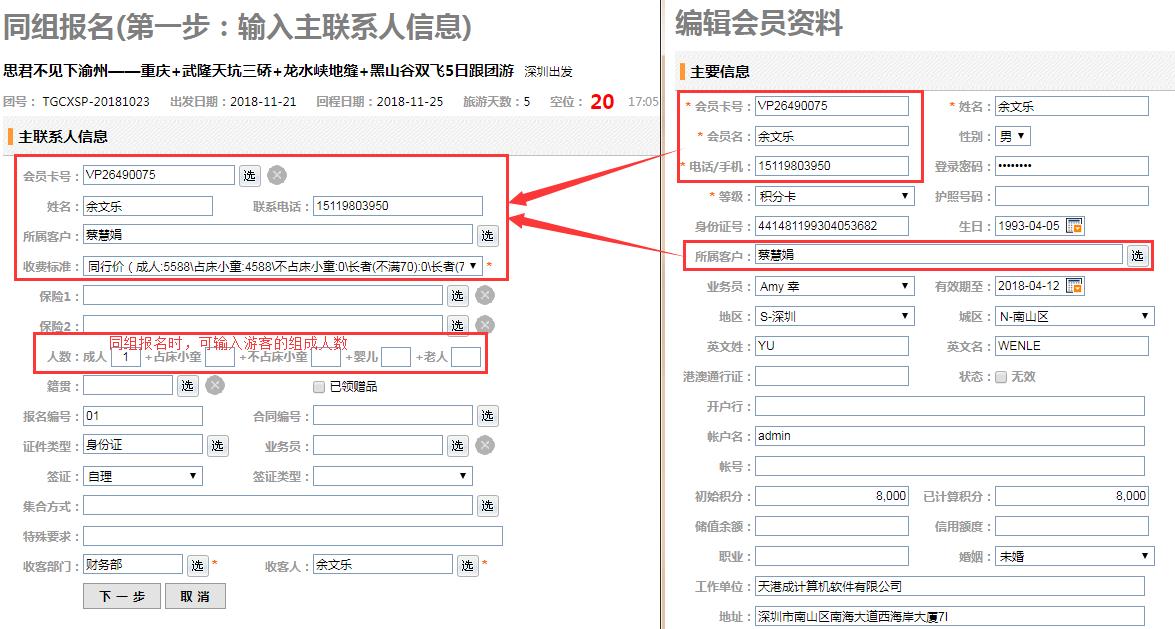Viewport: 1175px width, 629px height.
Task: Click 选 beside 所属客户 in the signup form
Action: (488, 235)
